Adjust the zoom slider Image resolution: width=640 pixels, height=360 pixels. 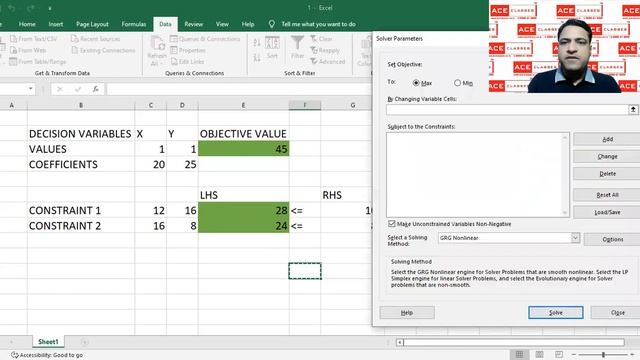pyautogui.click(x=603, y=354)
